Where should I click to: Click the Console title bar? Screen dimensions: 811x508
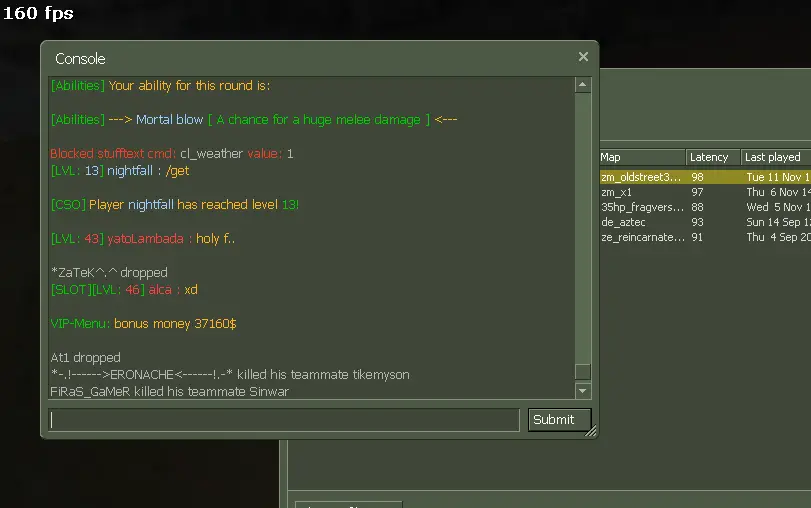coord(300,58)
